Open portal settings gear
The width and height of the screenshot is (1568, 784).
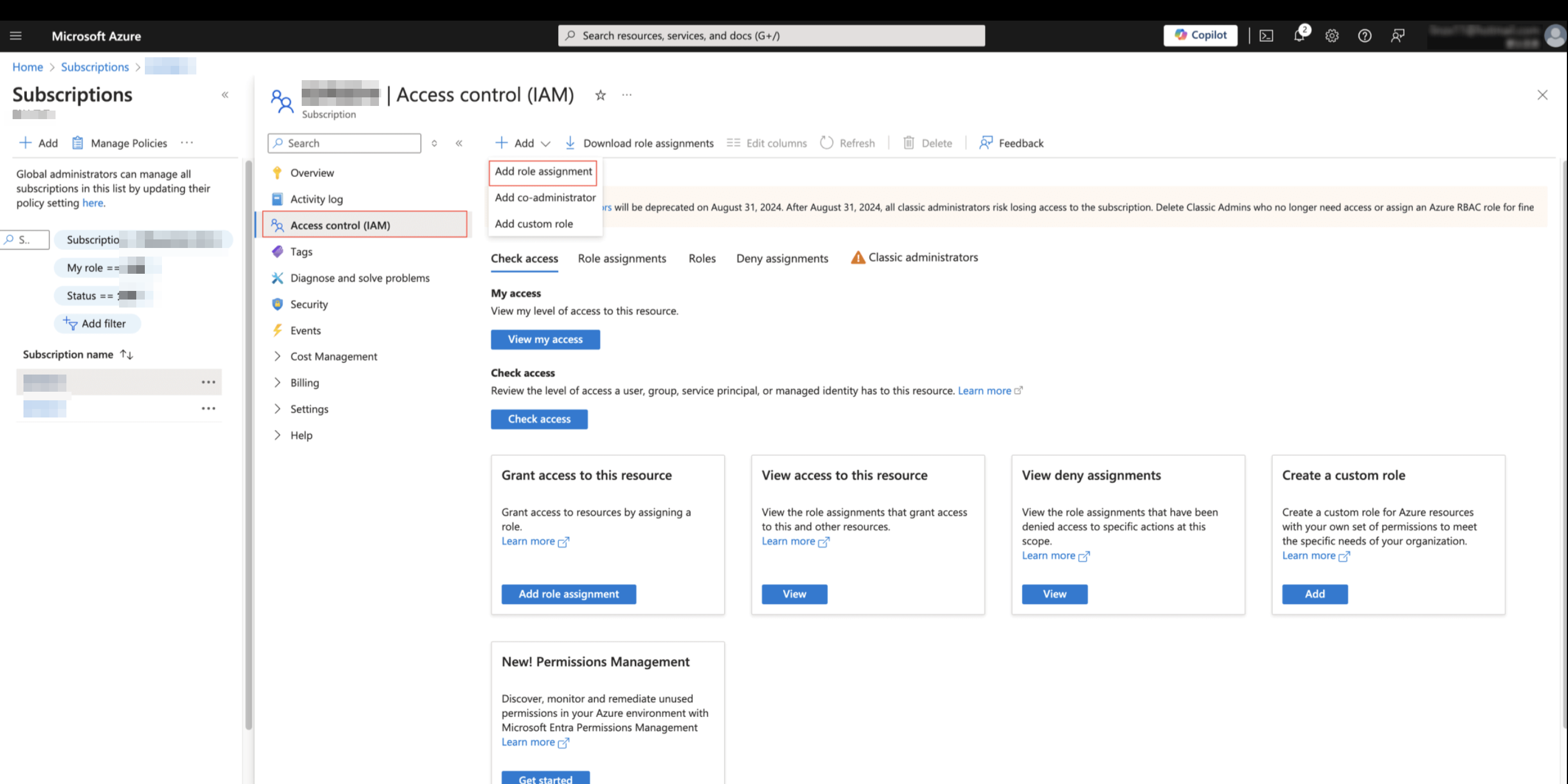[1332, 36]
